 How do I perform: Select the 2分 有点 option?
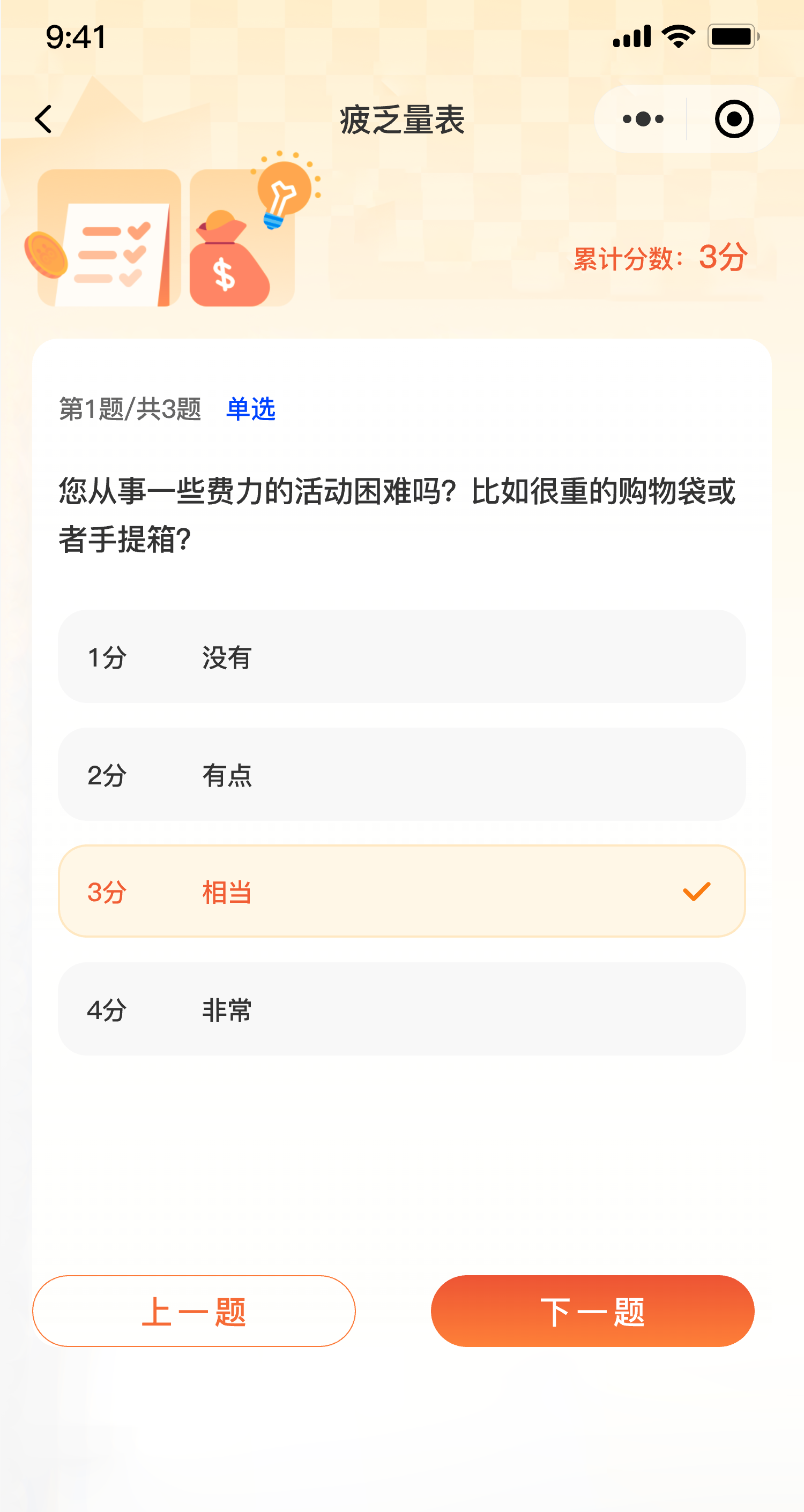pos(401,774)
